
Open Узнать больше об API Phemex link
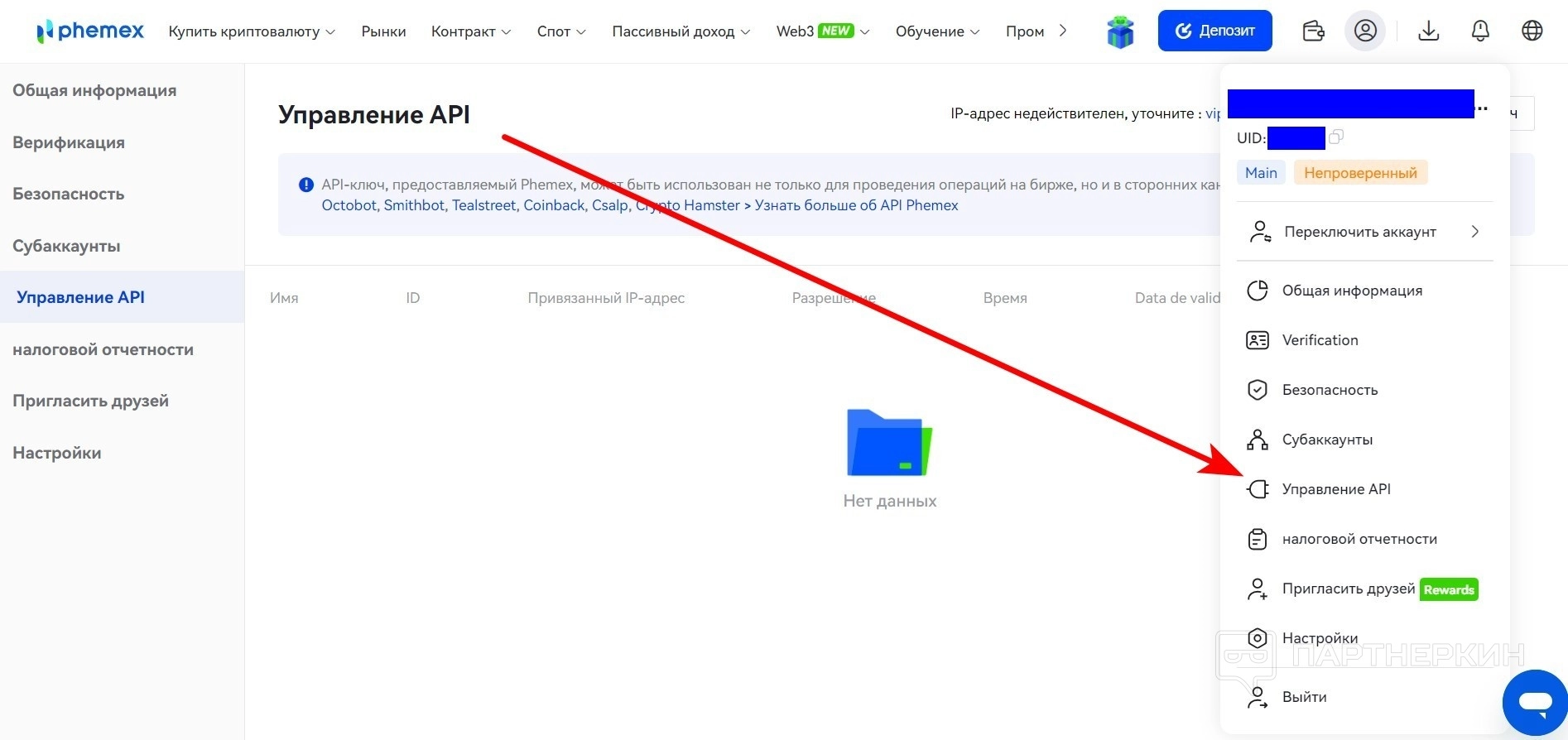[x=856, y=205]
